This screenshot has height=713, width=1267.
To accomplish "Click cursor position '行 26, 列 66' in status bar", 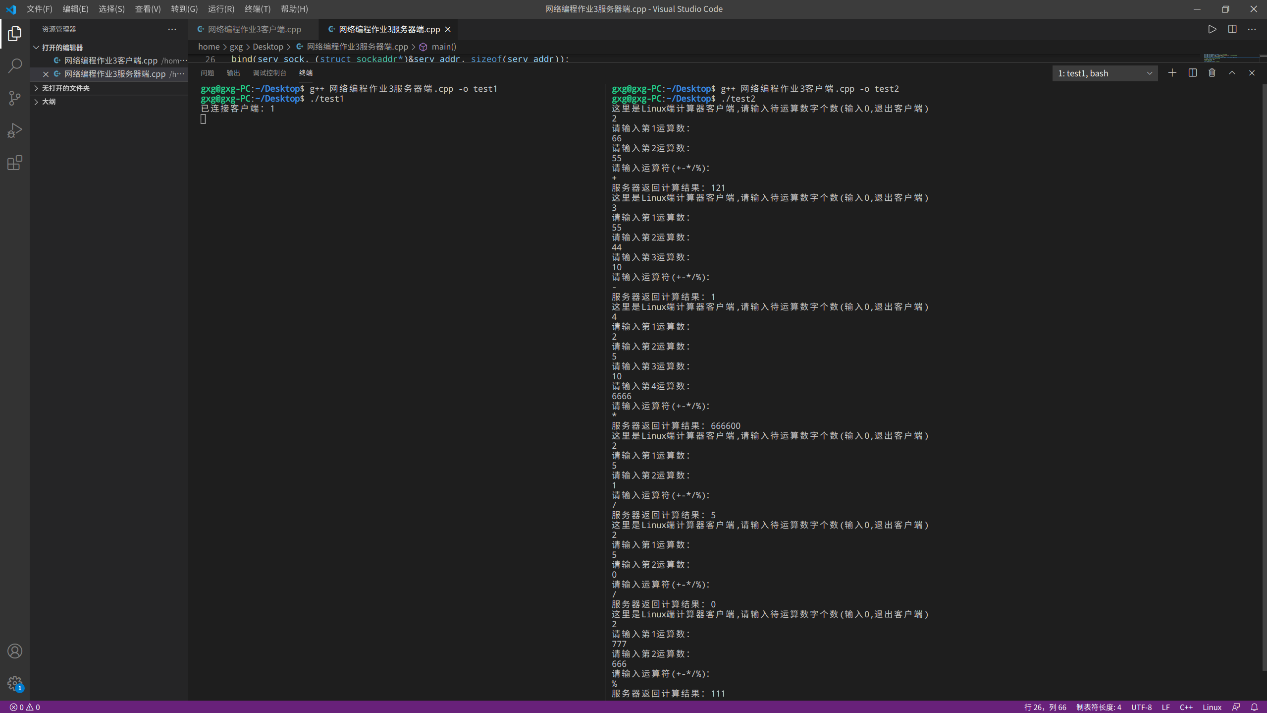I will 1044,707.
